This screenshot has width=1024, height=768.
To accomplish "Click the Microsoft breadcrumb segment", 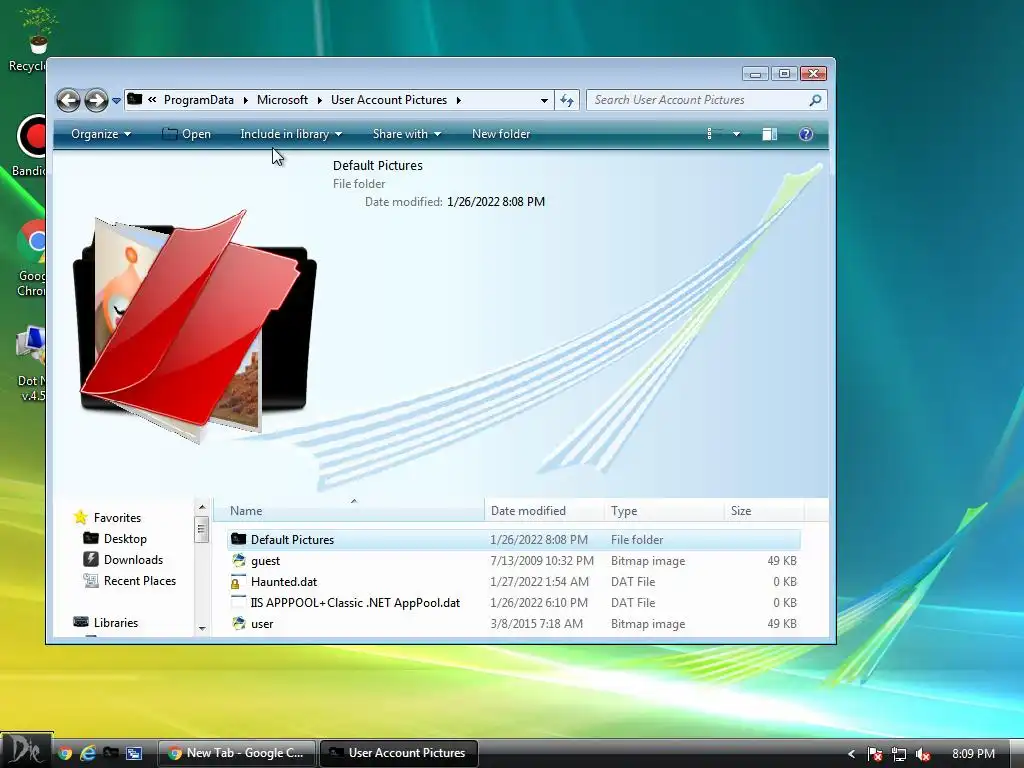I will tap(282, 100).
